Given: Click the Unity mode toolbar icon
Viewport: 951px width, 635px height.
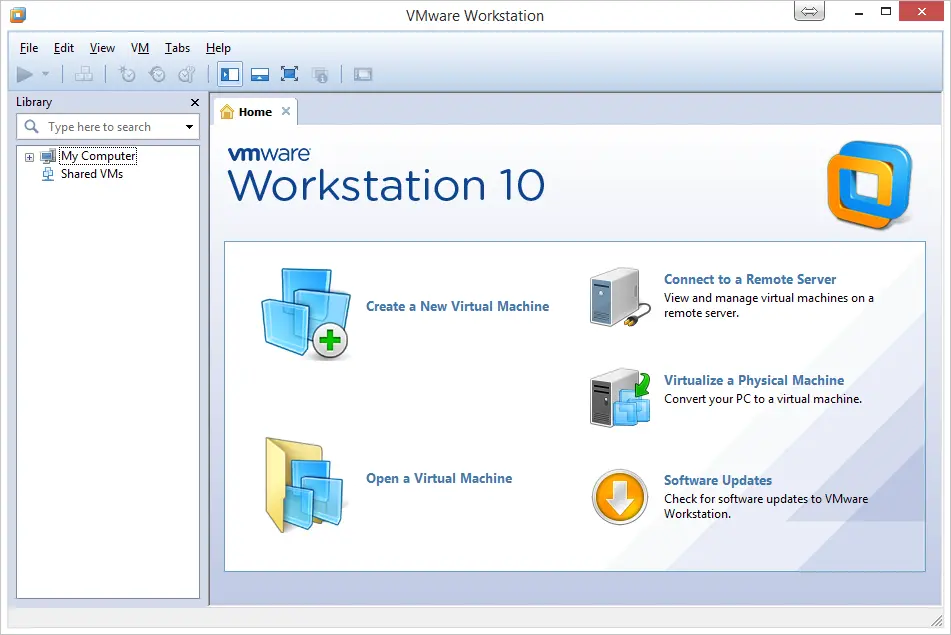Looking at the screenshot, I should pyautogui.click(x=320, y=75).
